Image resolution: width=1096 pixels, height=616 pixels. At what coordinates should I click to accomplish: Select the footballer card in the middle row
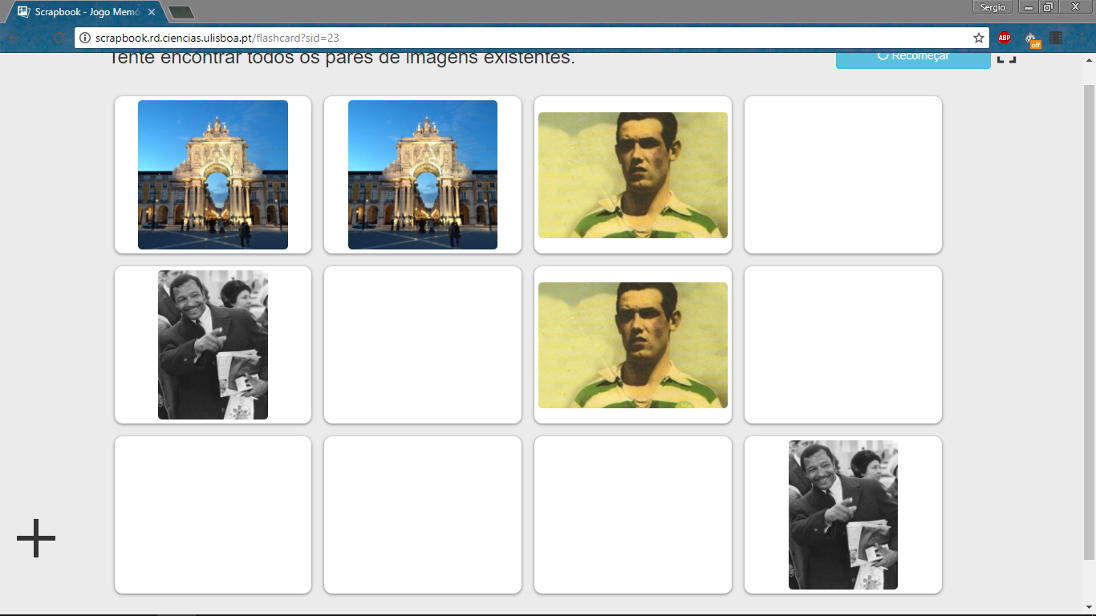click(x=632, y=344)
